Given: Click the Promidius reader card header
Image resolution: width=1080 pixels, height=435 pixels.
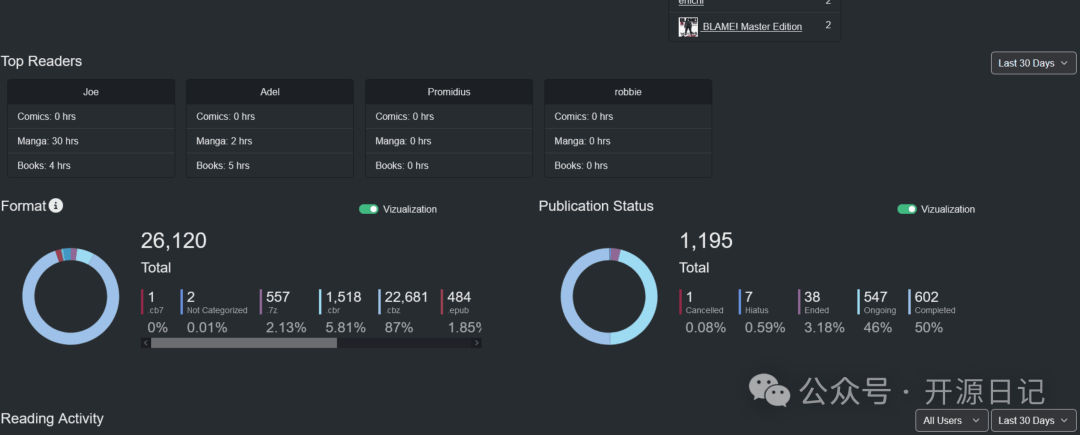Looking at the screenshot, I should click(x=449, y=92).
